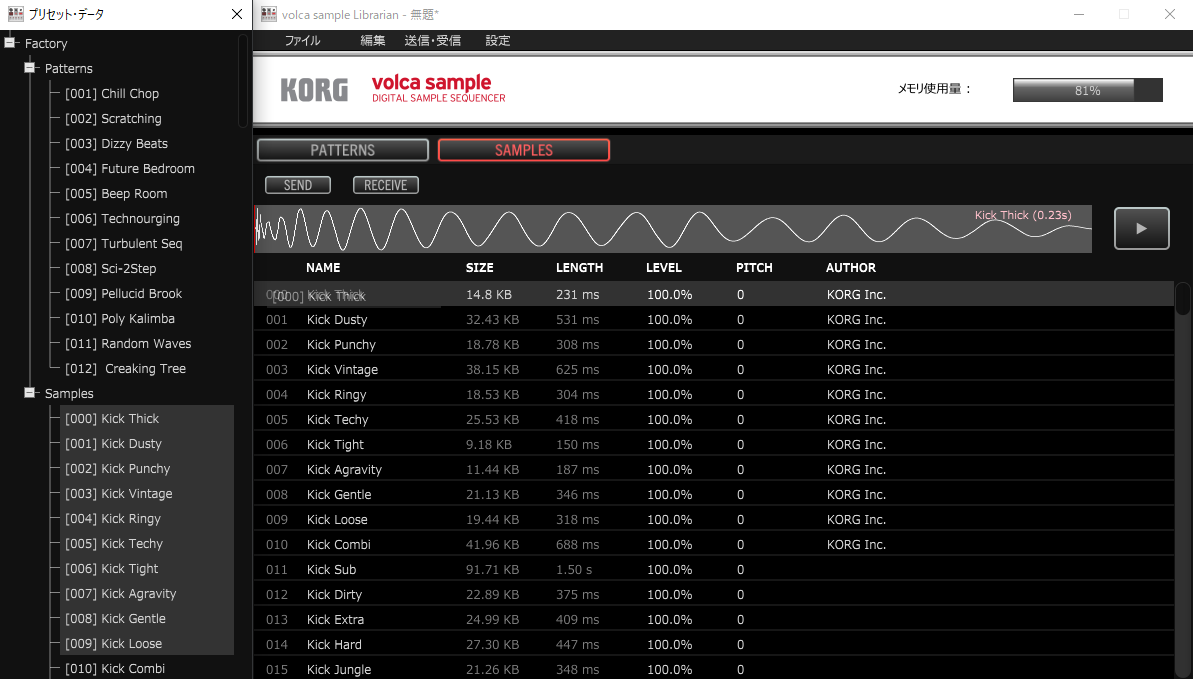Select [001] Chill Chop pattern
The image size is (1193, 679).
112,94
